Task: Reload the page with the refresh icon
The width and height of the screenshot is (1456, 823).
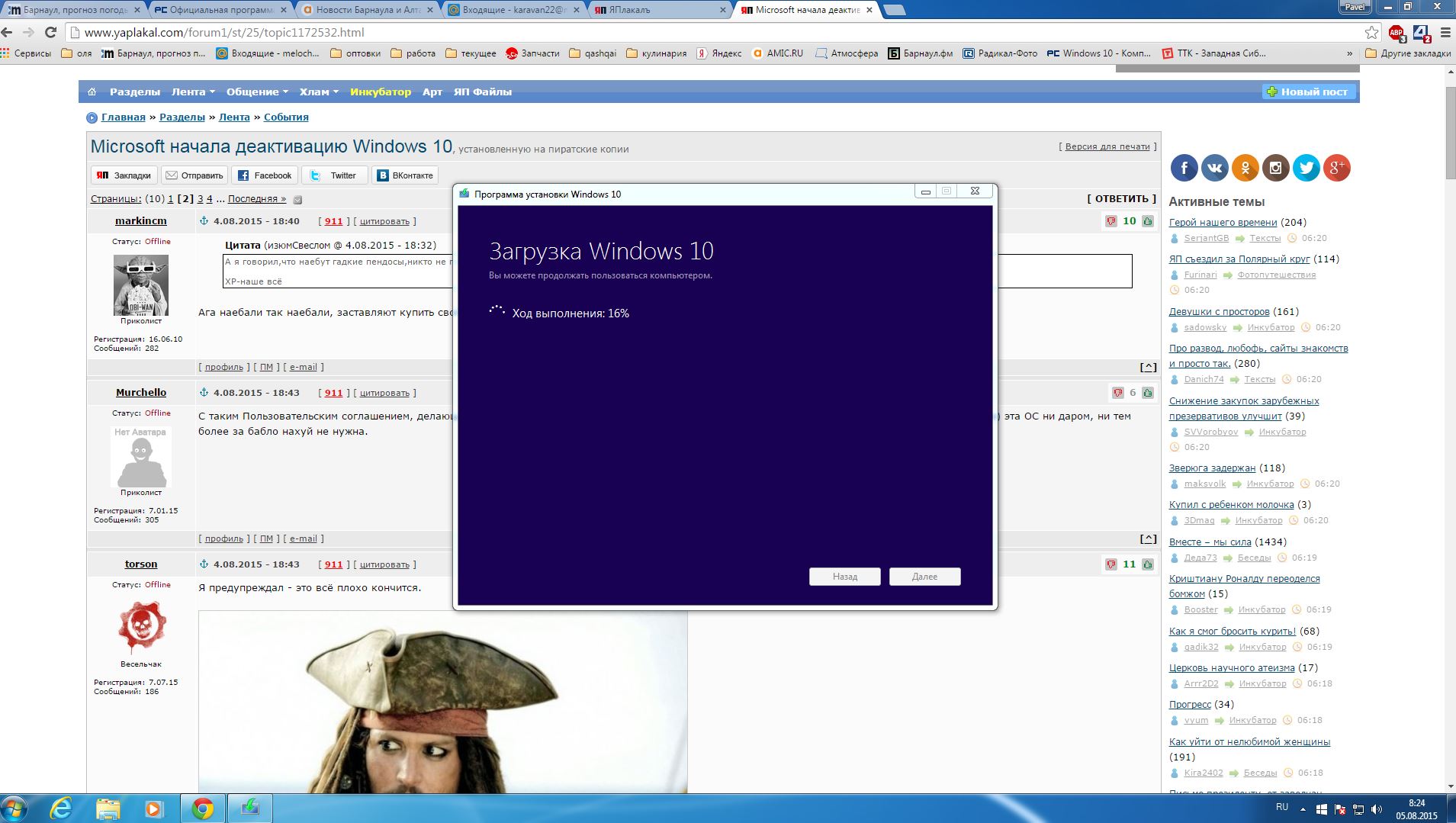Action: click(50, 32)
